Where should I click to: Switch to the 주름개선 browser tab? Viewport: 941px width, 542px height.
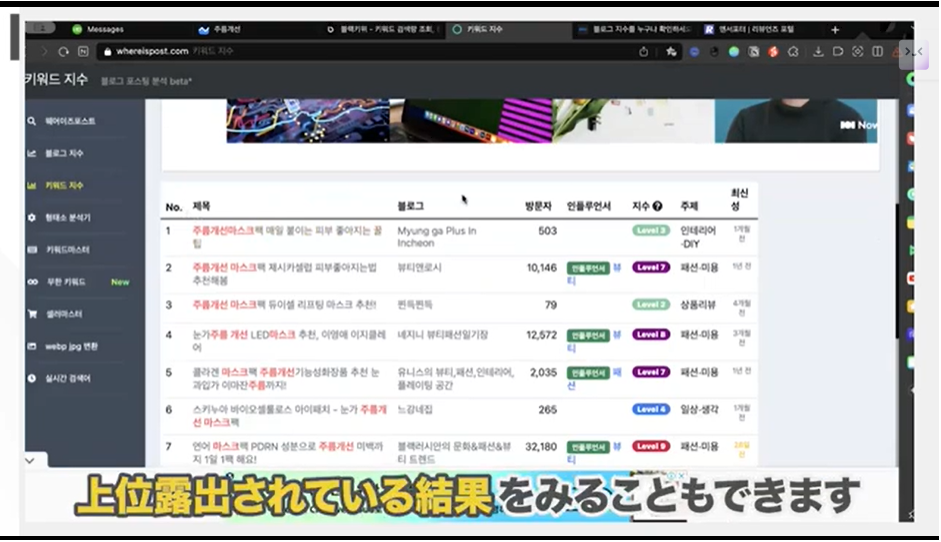[x=226, y=30]
